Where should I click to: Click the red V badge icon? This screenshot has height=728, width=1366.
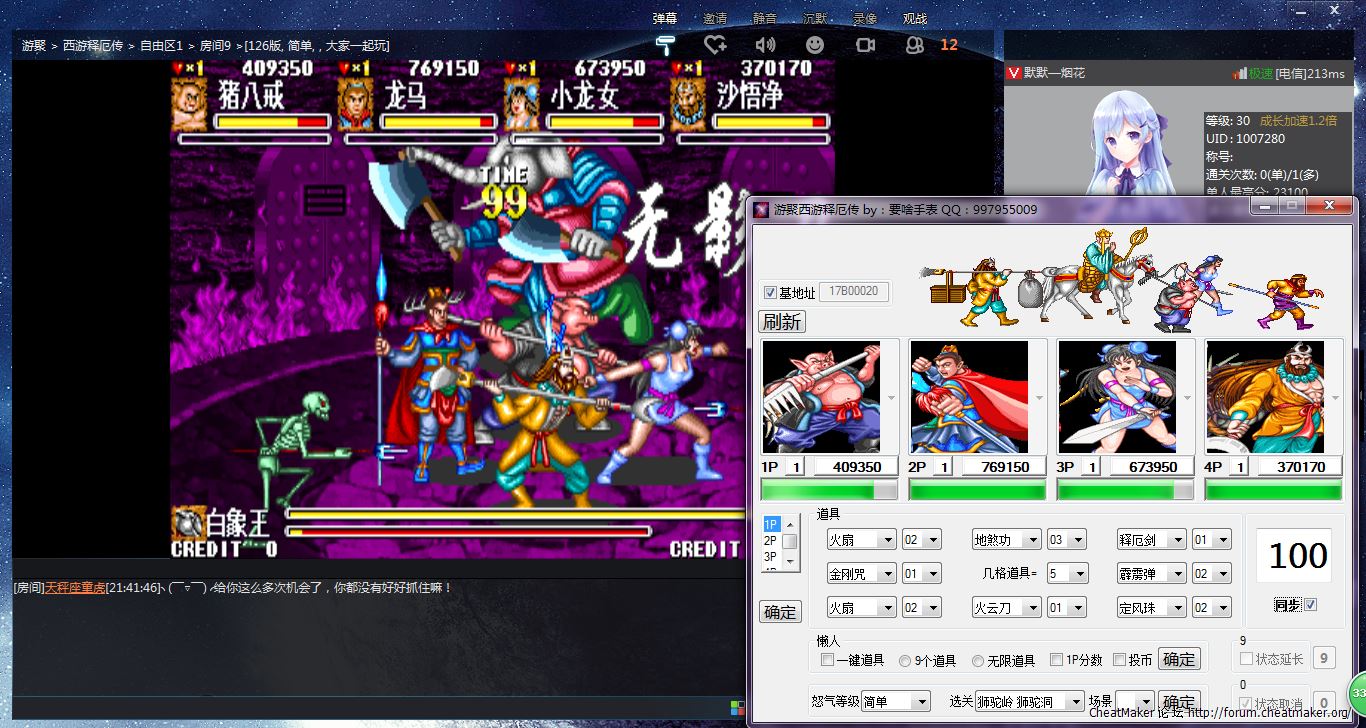pos(1014,73)
